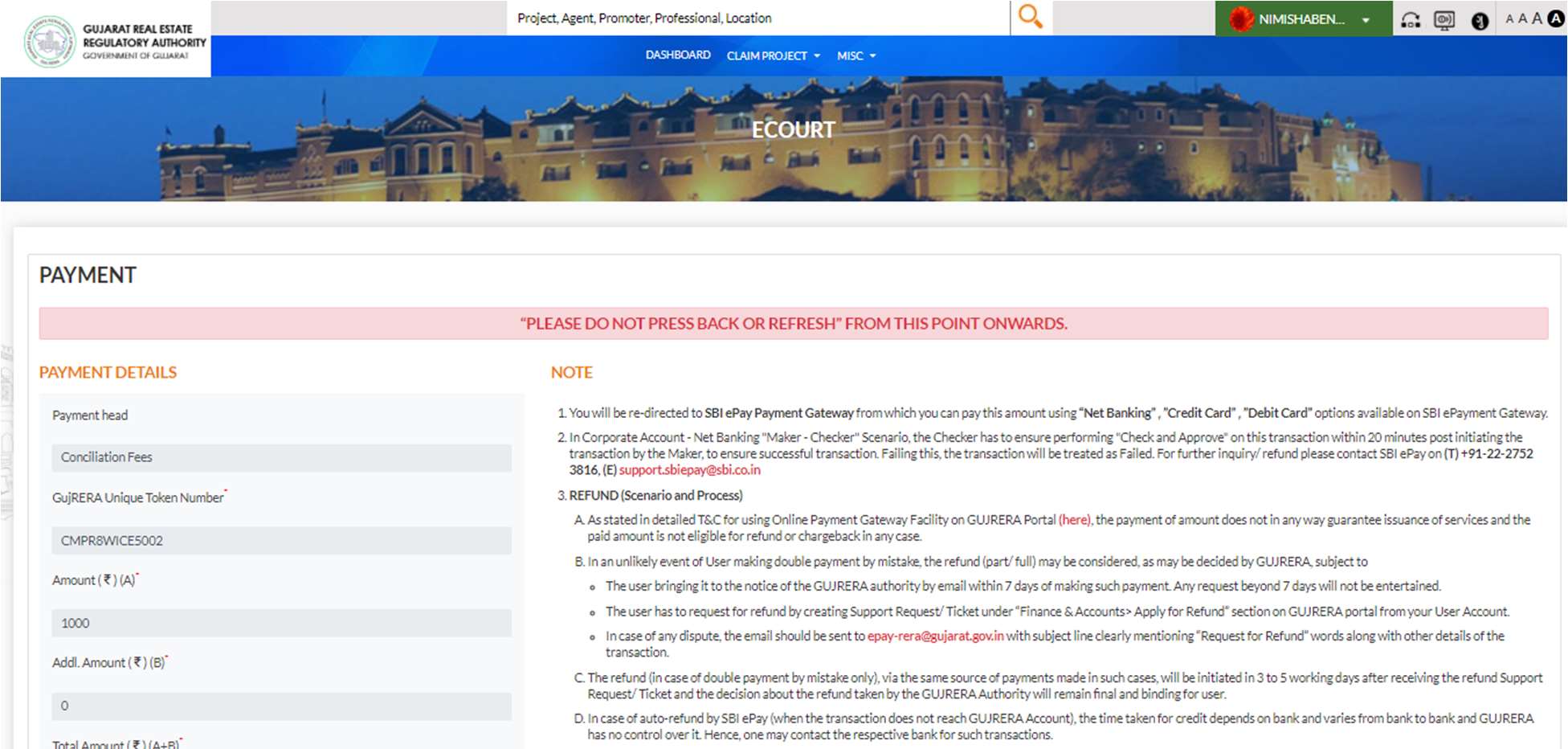The width and height of the screenshot is (1568, 749).
Task: Select the largest font size A
Action: tap(1537, 18)
